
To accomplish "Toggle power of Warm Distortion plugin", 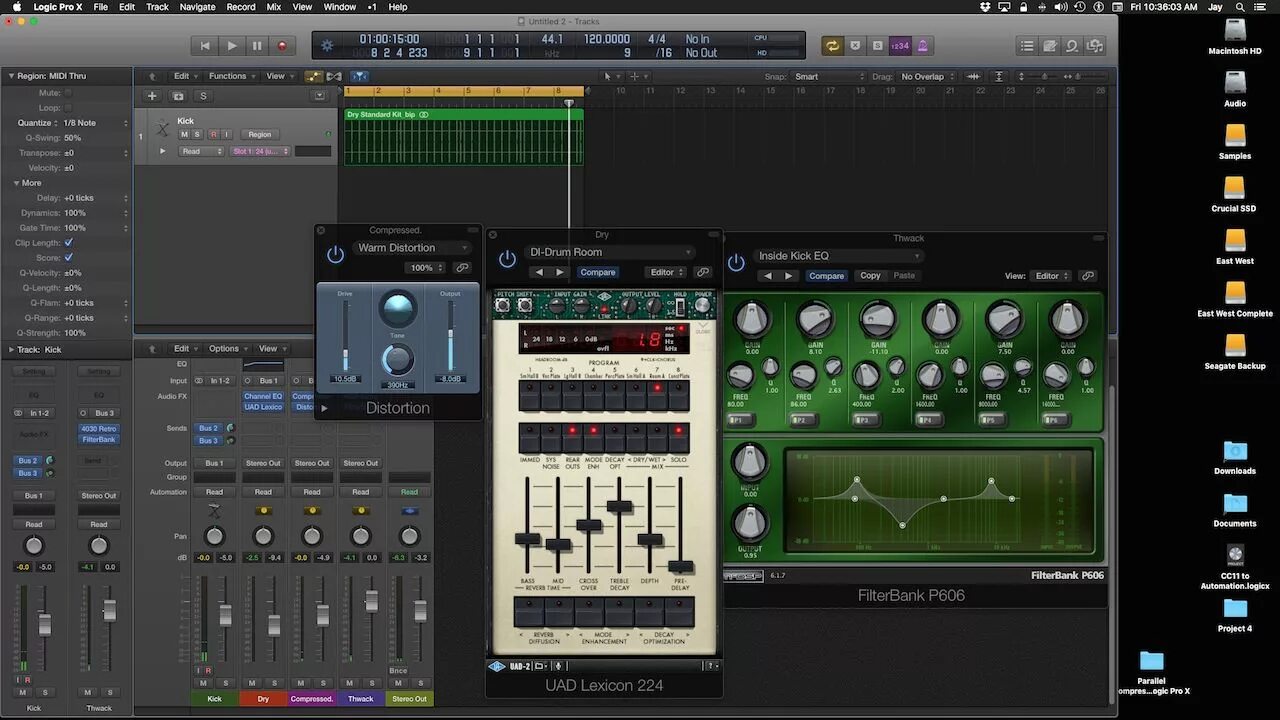I will click(335, 254).
